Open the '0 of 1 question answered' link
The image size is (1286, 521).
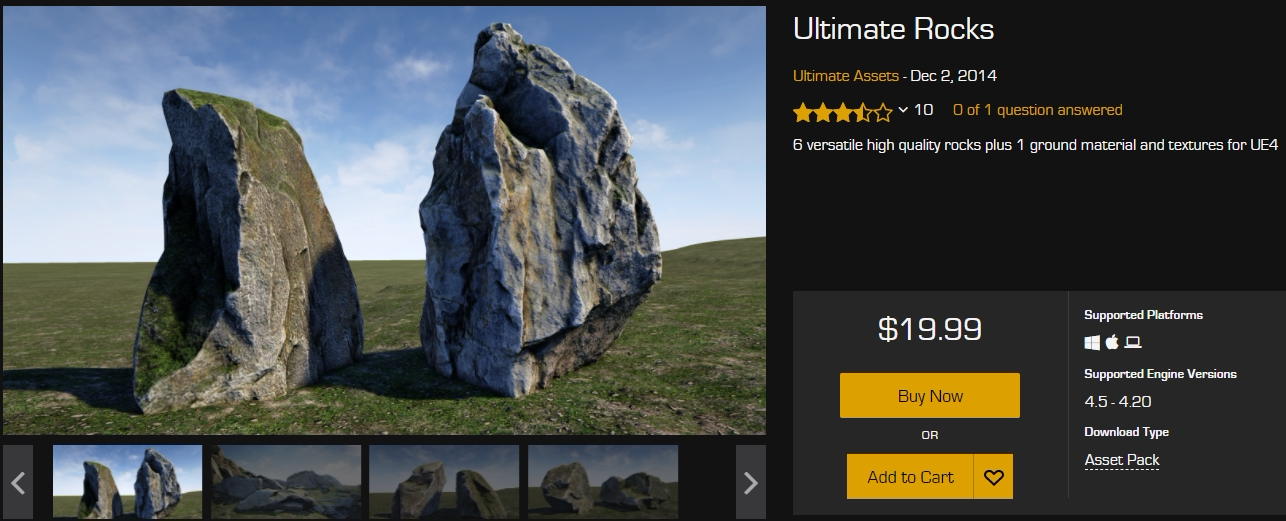click(1037, 110)
